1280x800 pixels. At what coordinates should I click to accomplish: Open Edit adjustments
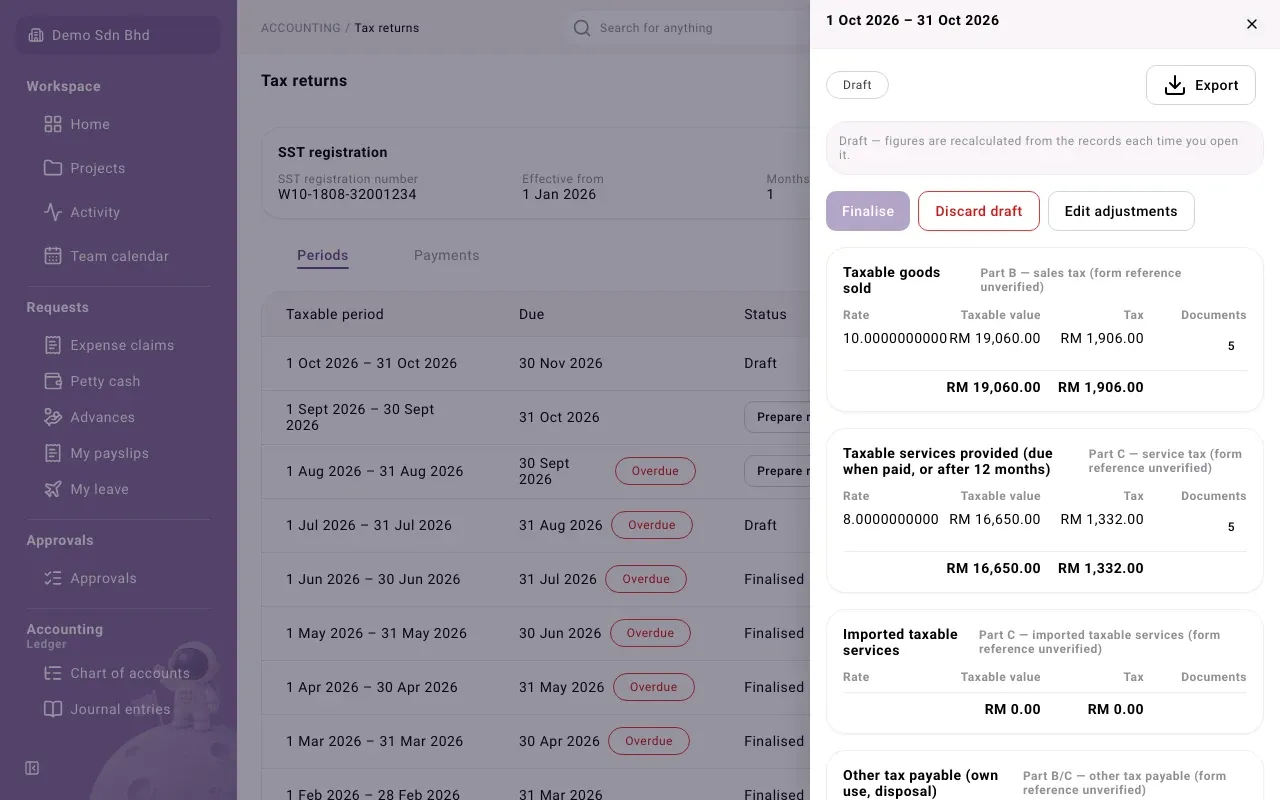tap(1121, 211)
